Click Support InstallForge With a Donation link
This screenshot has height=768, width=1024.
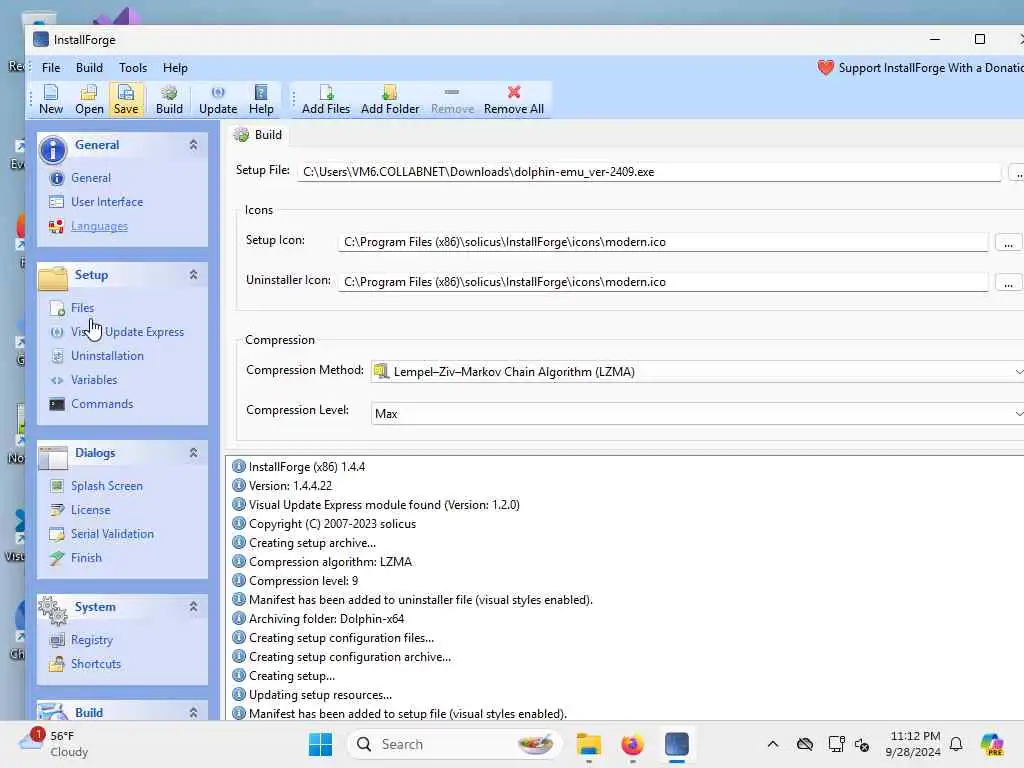[x=921, y=68]
